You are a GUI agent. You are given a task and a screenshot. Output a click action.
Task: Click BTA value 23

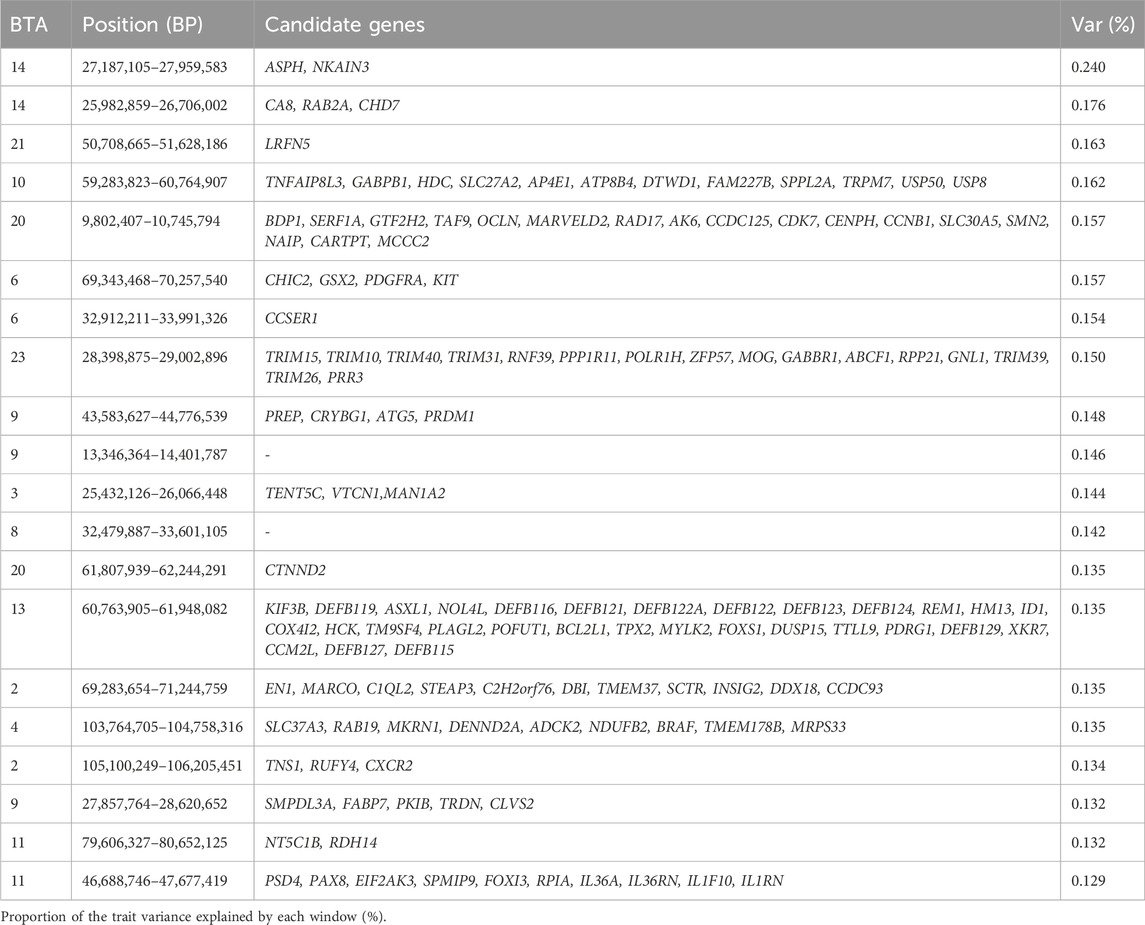coord(18,357)
